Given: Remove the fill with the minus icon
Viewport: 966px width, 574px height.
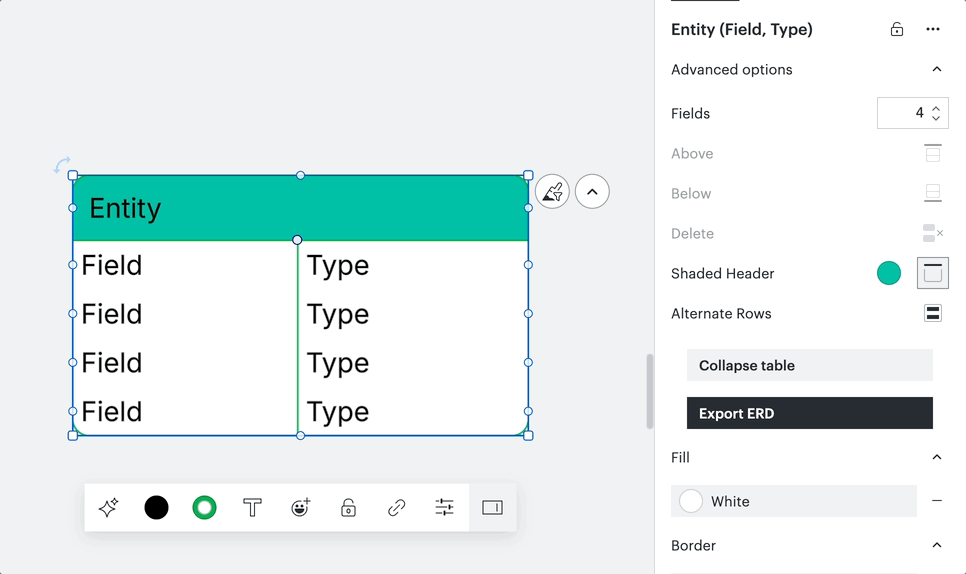Looking at the screenshot, I should tap(936, 501).
